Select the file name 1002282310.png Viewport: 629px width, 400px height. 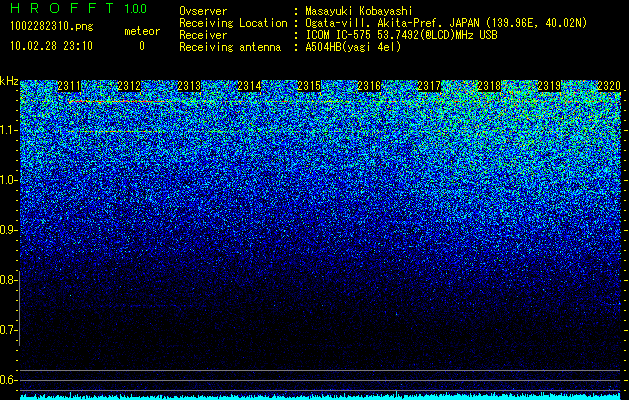click(52, 26)
